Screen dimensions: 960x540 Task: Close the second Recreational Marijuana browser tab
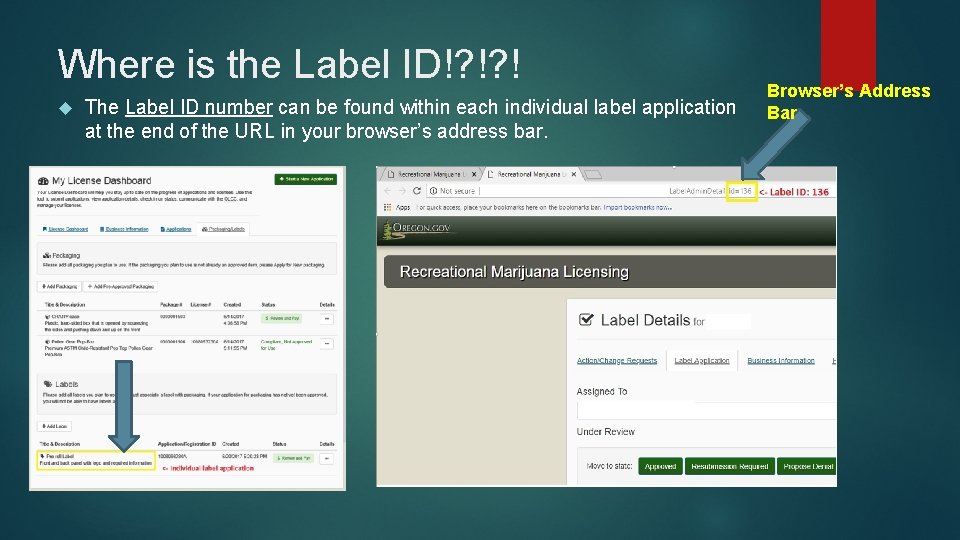[x=574, y=174]
